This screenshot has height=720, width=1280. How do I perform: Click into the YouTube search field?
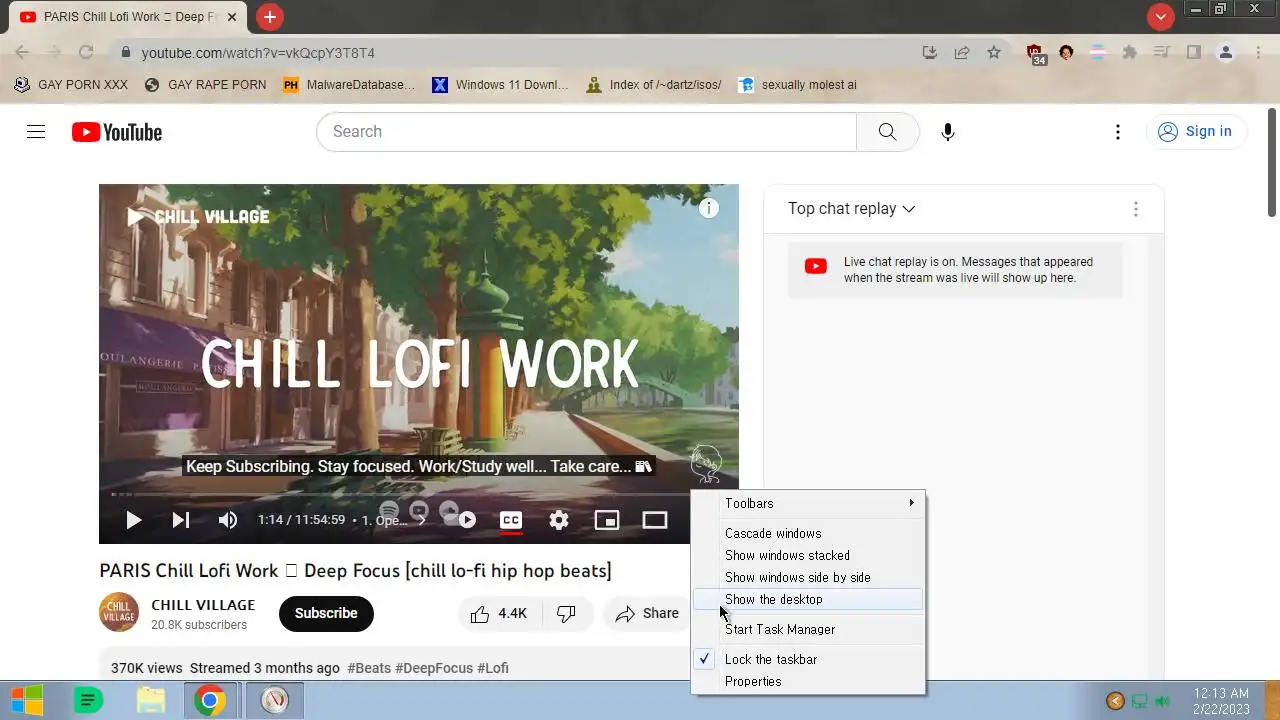tap(586, 132)
